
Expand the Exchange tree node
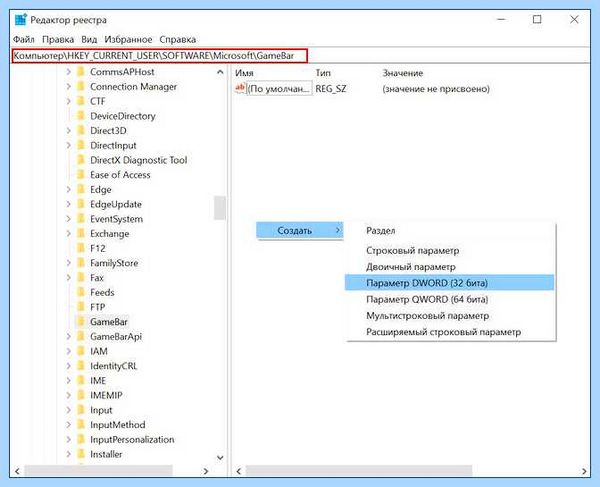pyautogui.click(x=68, y=233)
